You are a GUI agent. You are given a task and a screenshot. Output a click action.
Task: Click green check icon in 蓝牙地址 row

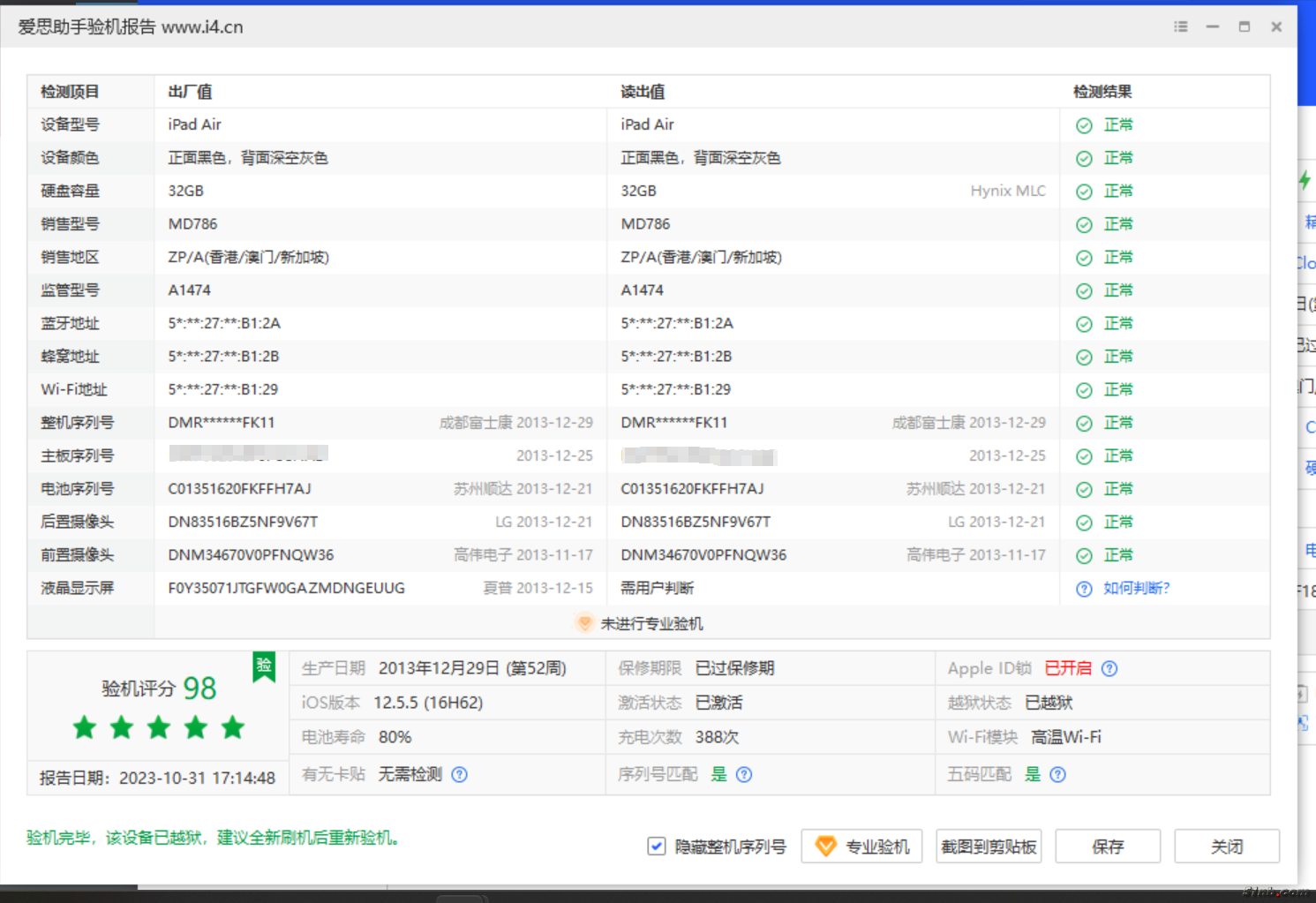[x=1084, y=324]
